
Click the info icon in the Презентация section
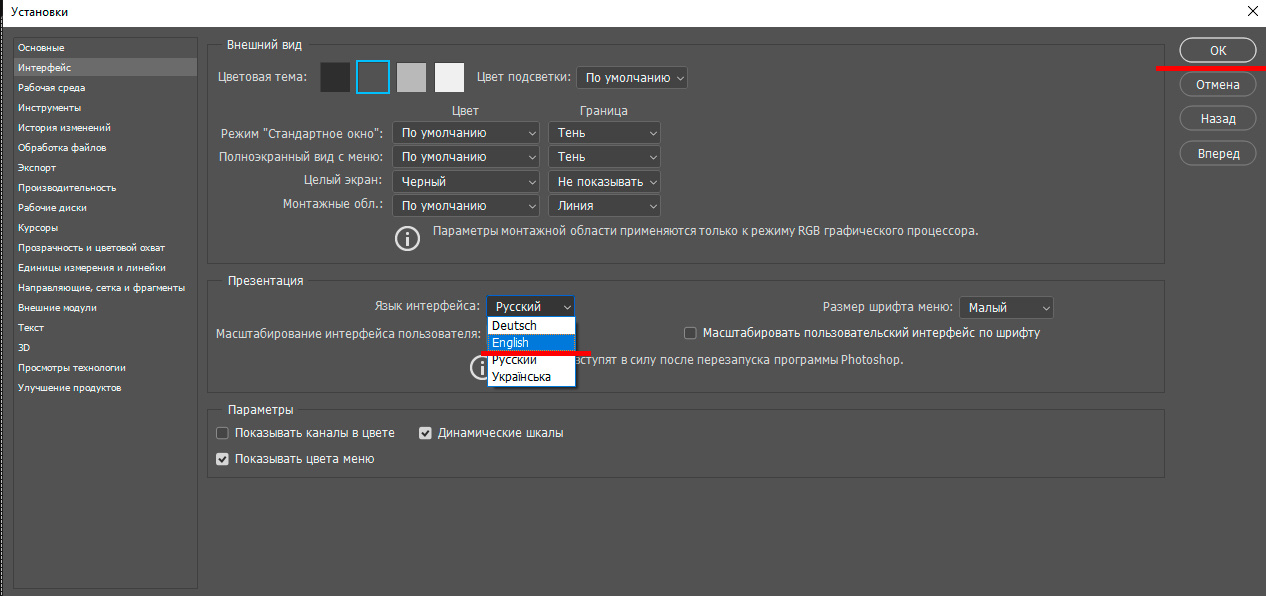tap(478, 367)
